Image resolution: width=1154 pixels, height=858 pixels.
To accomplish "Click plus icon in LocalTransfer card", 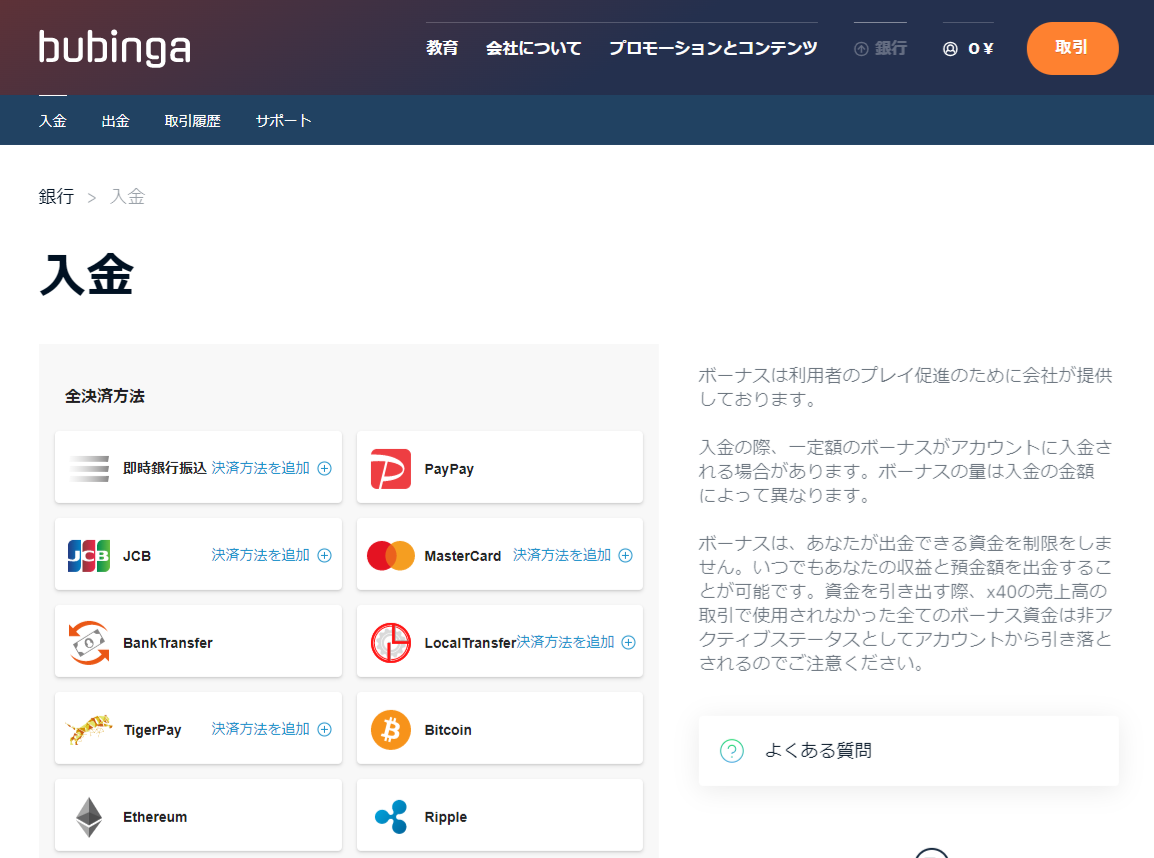I will click(x=629, y=642).
